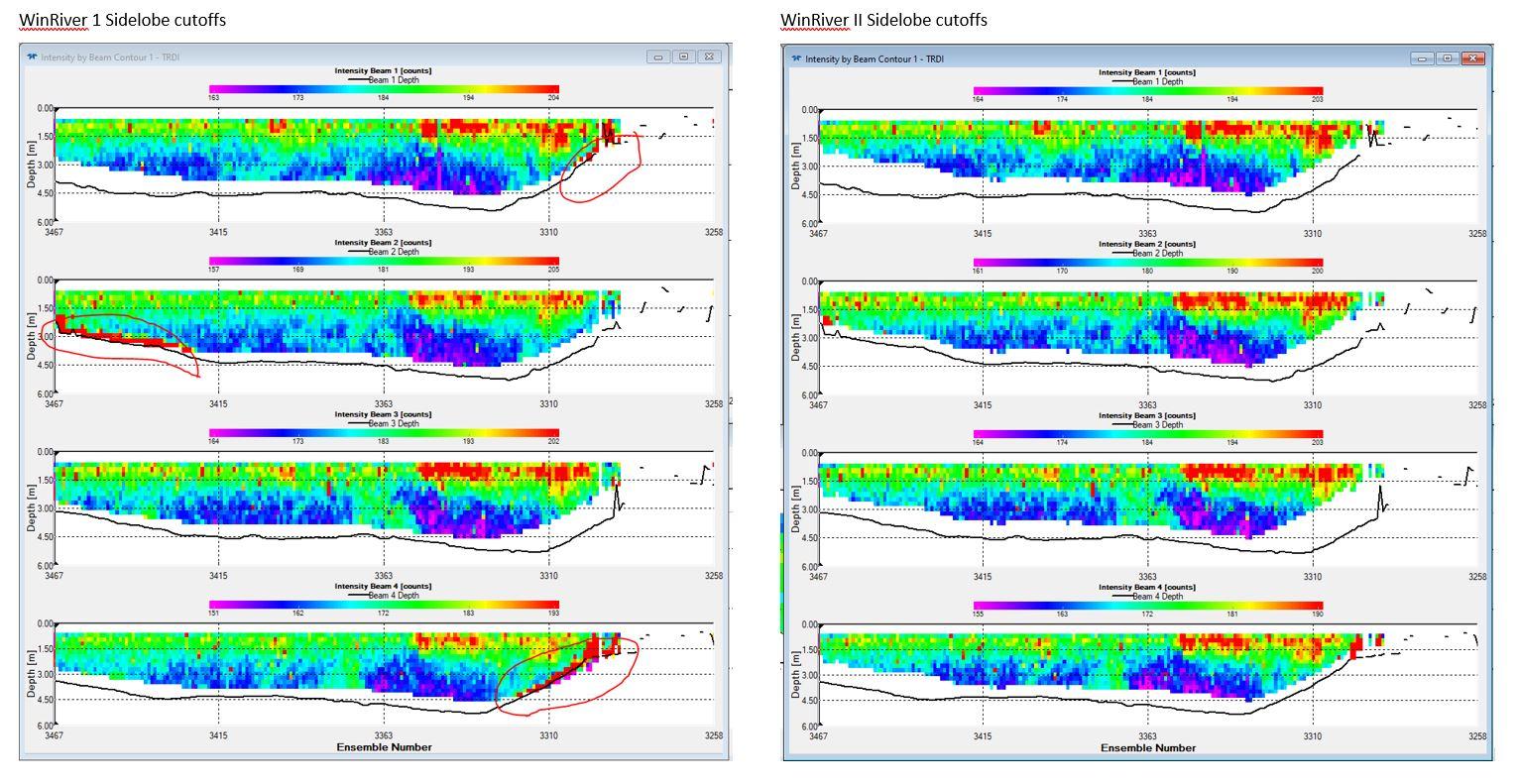Click the 'WinRiver 1 Sidelobe cutoffs' heading
This screenshot has height=784, width=1517.
(123, 20)
